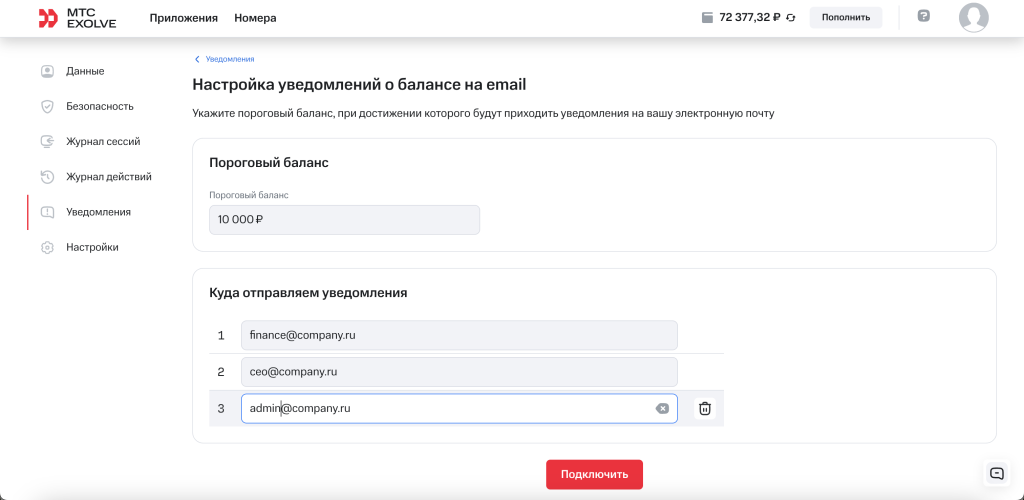Click the ceo@company.ru email field
1024x500 pixels.
(459, 372)
